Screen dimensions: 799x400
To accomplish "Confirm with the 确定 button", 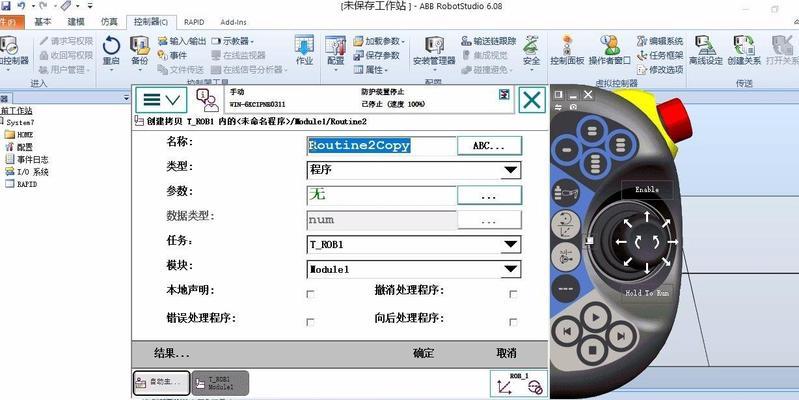I will (423, 353).
